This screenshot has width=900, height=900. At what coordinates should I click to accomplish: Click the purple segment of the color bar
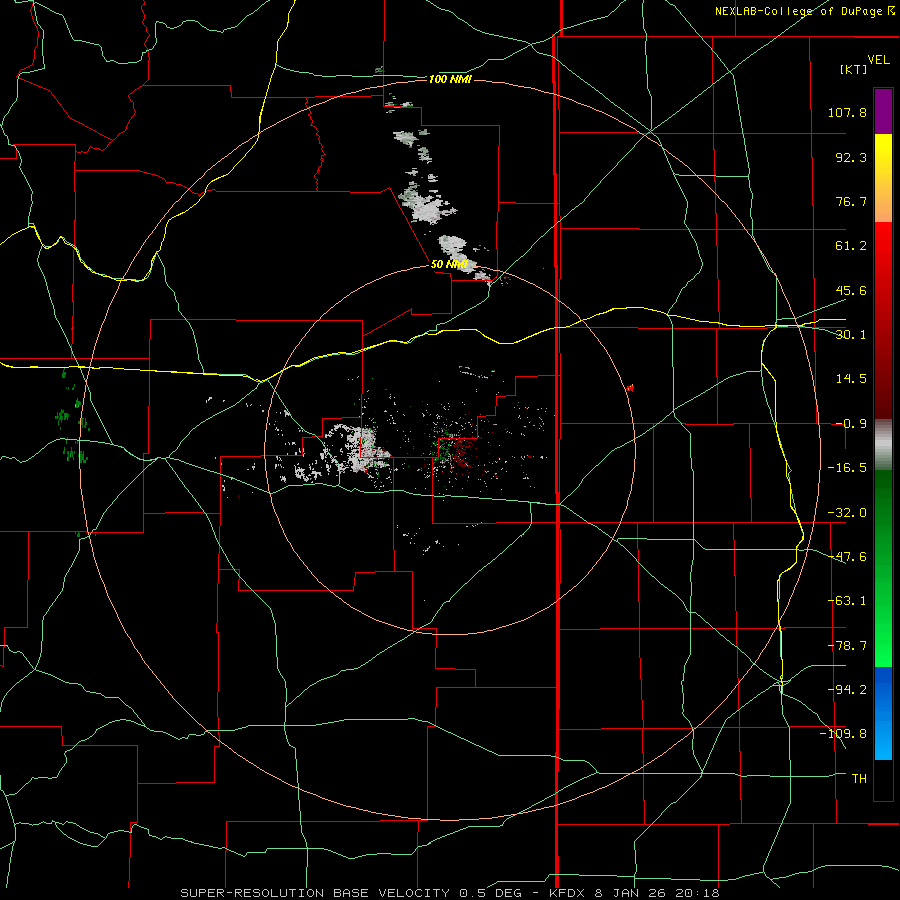pos(883,112)
